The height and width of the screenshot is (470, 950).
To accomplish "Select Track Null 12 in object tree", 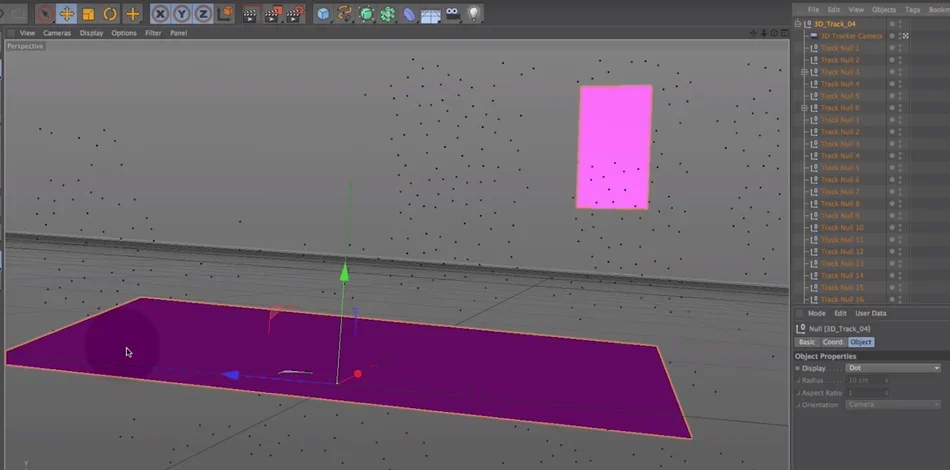I will coord(842,252).
